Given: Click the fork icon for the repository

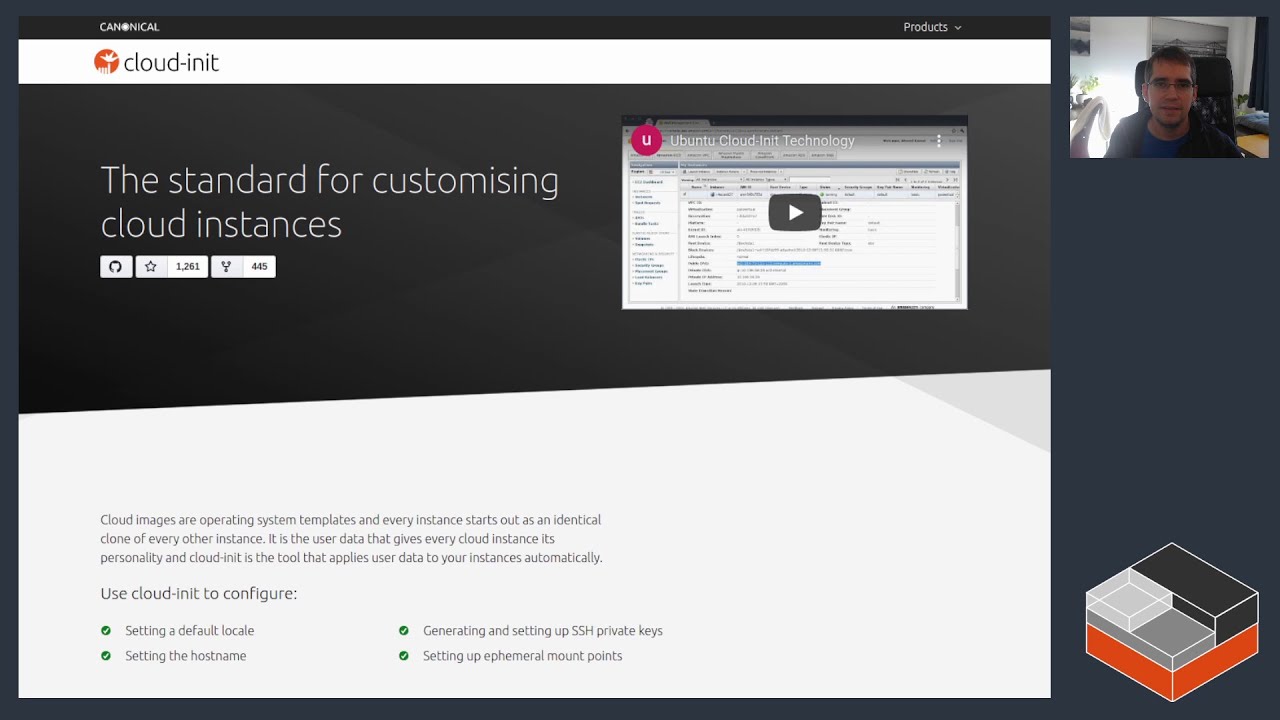Looking at the screenshot, I should [x=226, y=267].
